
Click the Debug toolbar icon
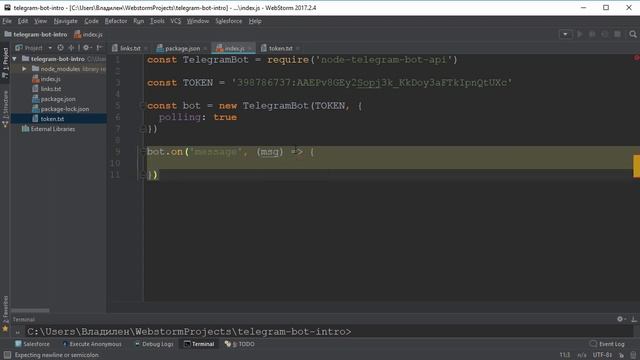point(592,34)
